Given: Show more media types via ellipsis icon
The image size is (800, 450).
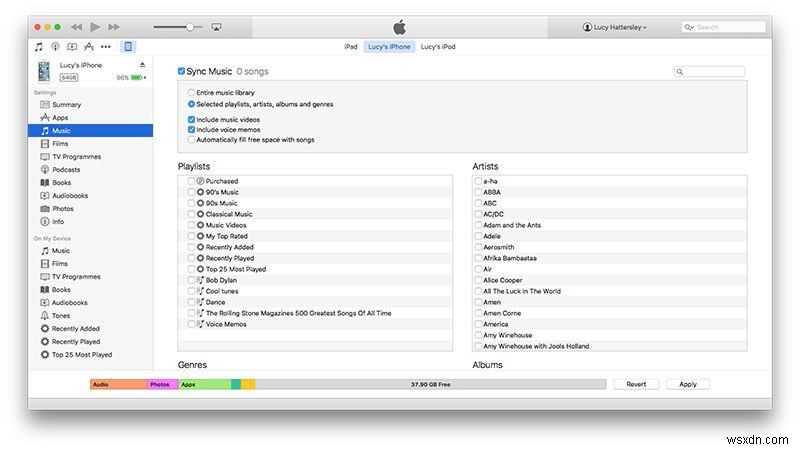Looking at the screenshot, I should (x=106, y=47).
